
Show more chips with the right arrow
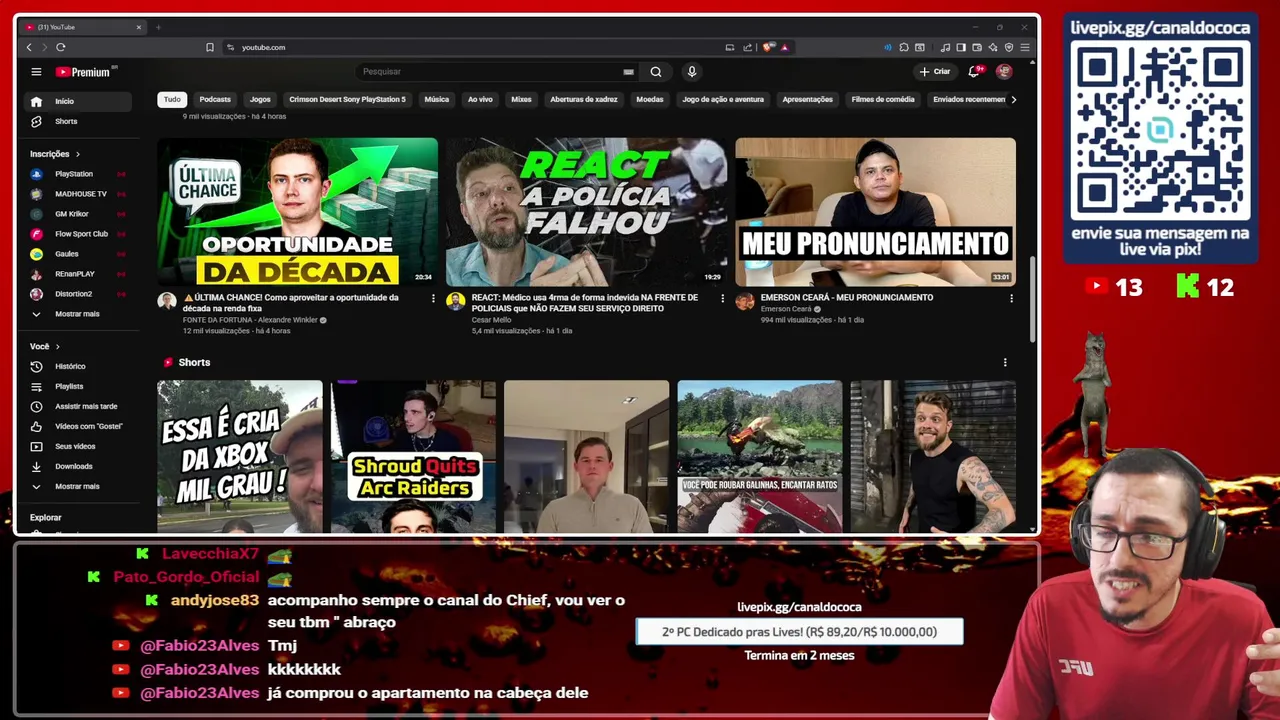[x=1013, y=99]
